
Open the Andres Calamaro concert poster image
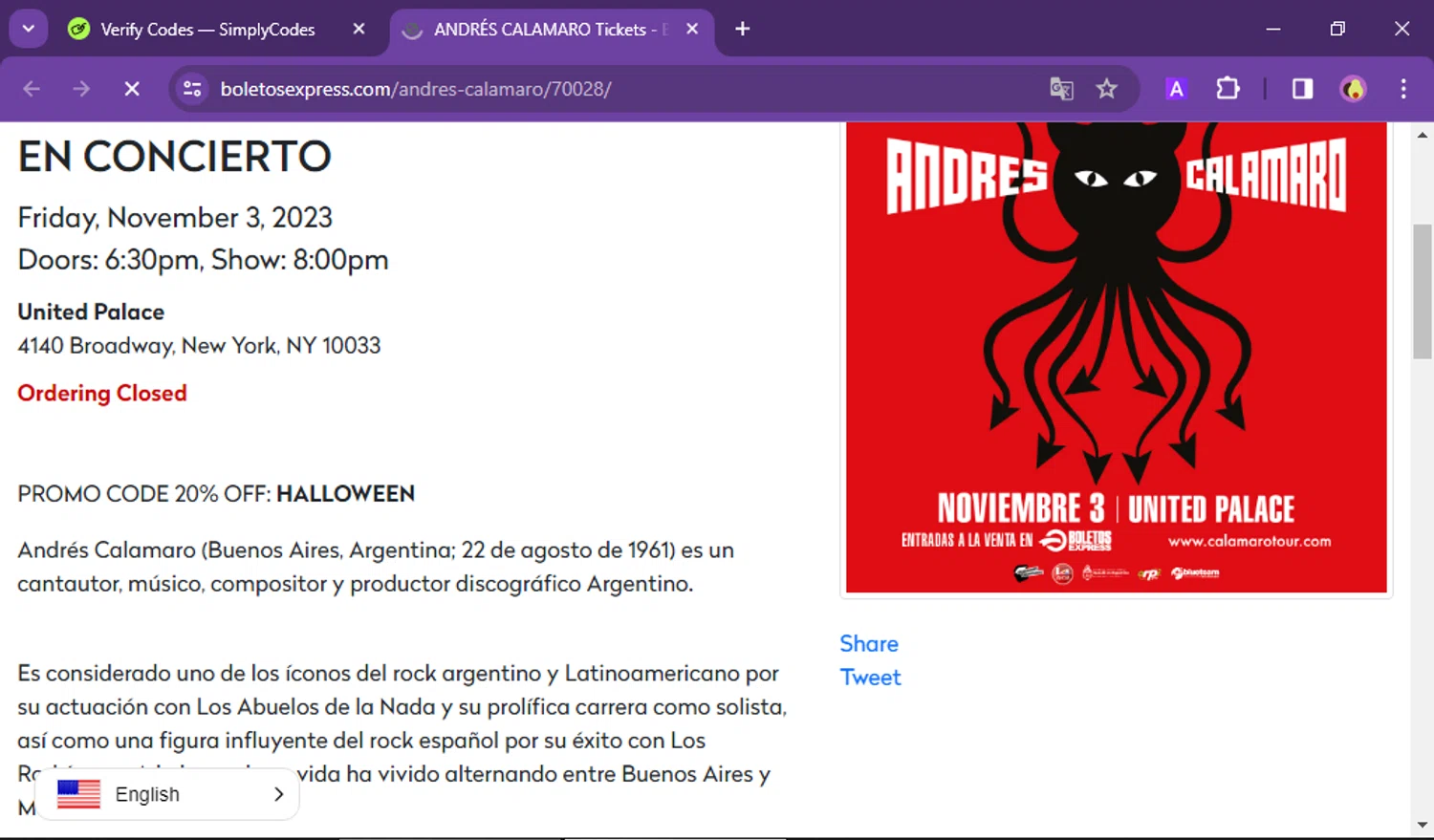(1117, 356)
